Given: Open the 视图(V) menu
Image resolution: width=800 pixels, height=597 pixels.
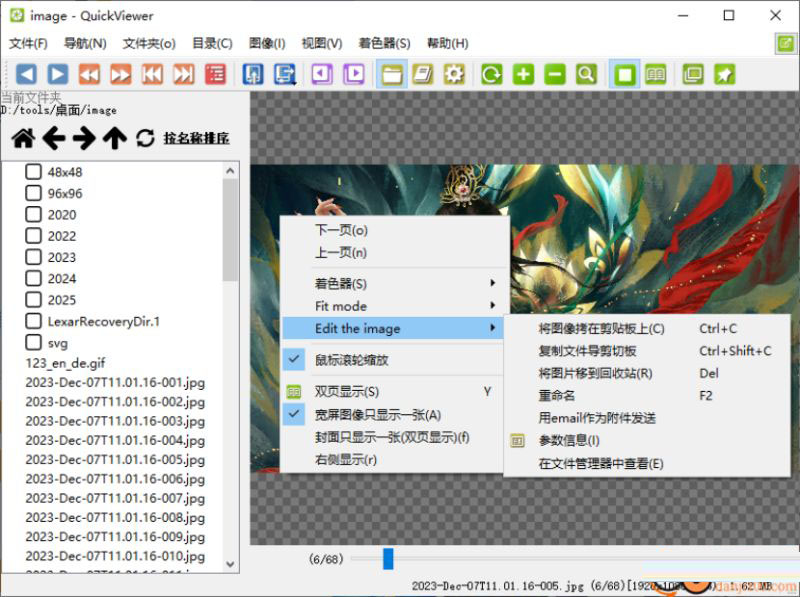Looking at the screenshot, I should click(x=322, y=43).
